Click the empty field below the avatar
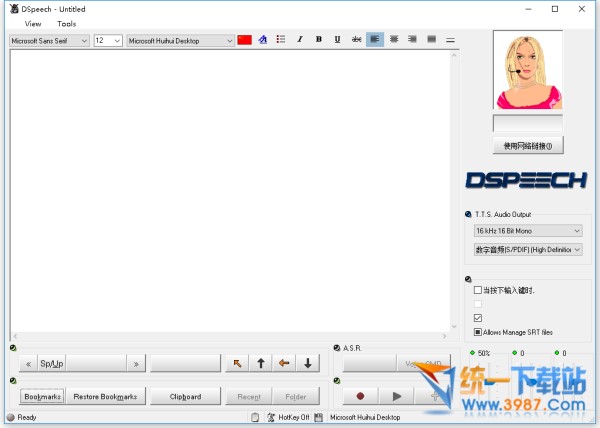 point(528,124)
